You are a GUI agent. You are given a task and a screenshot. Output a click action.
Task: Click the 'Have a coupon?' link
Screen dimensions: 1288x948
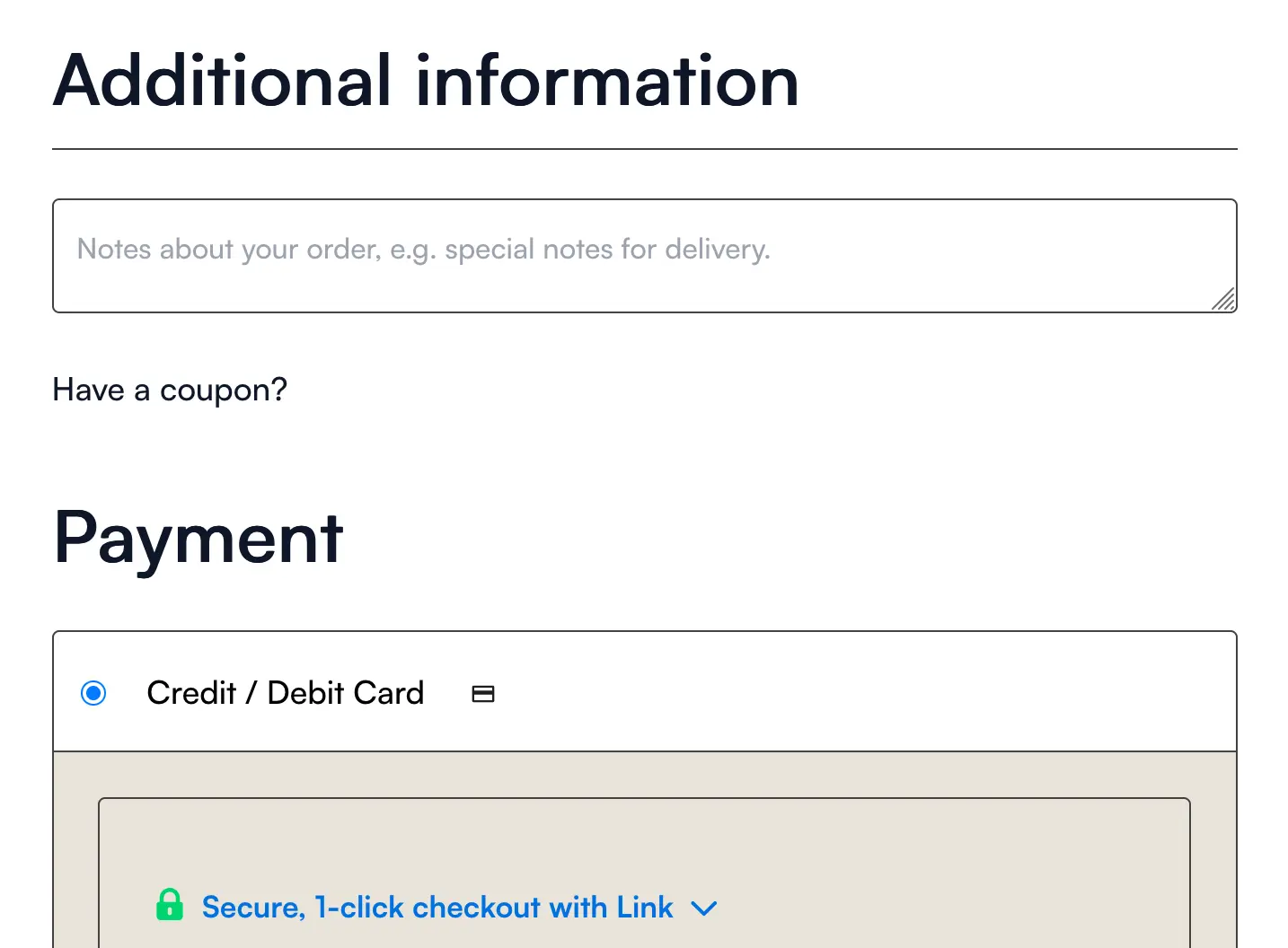click(170, 391)
